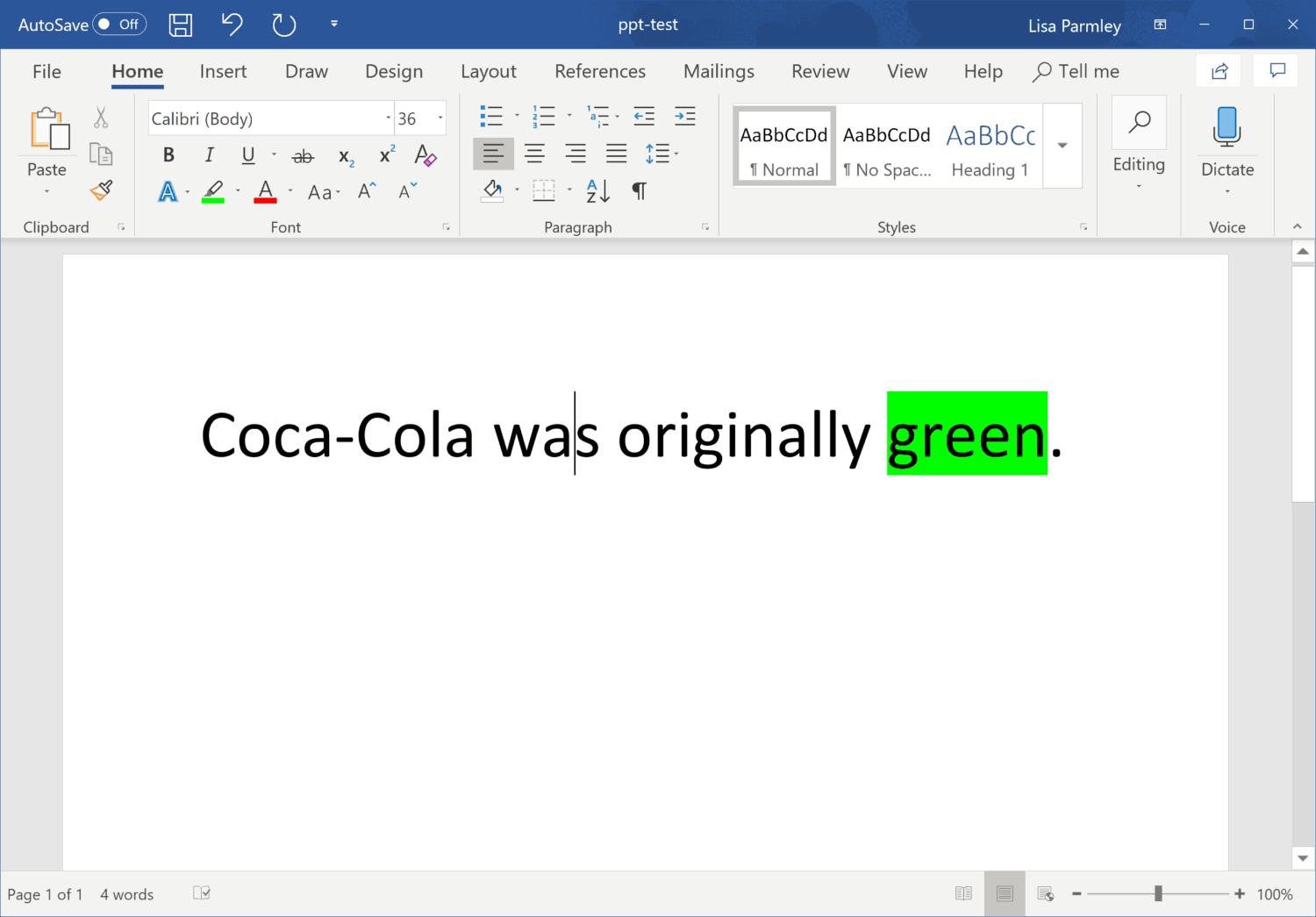This screenshot has height=917, width=1316.
Task: Click the Text Effects blue A icon
Action: click(168, 191)
